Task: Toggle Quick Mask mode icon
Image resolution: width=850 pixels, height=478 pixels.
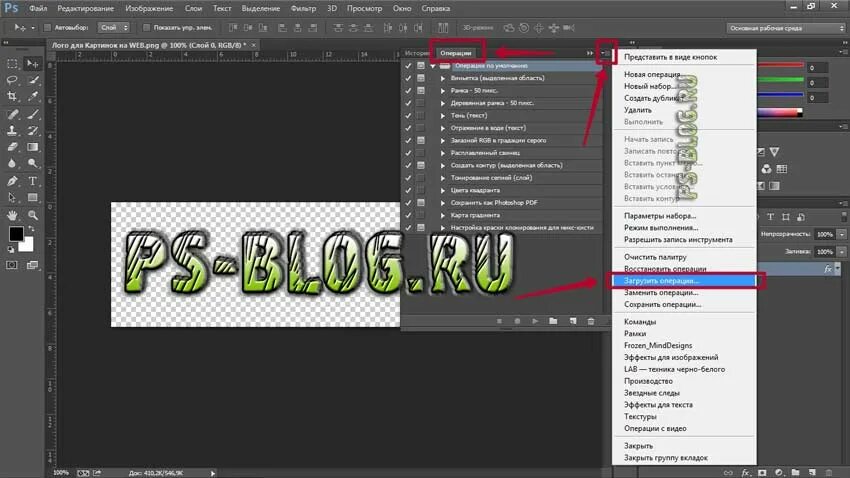Action: 12,265
